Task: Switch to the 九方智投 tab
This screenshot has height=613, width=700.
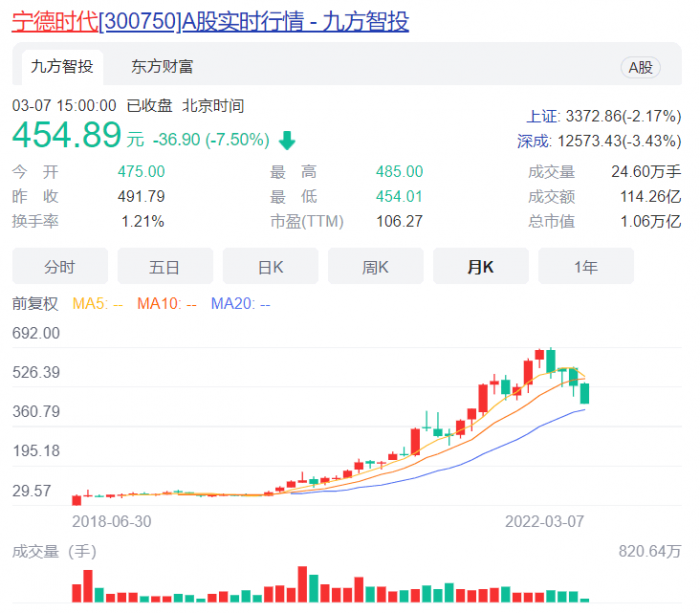Action: click(x=62, y=67)
